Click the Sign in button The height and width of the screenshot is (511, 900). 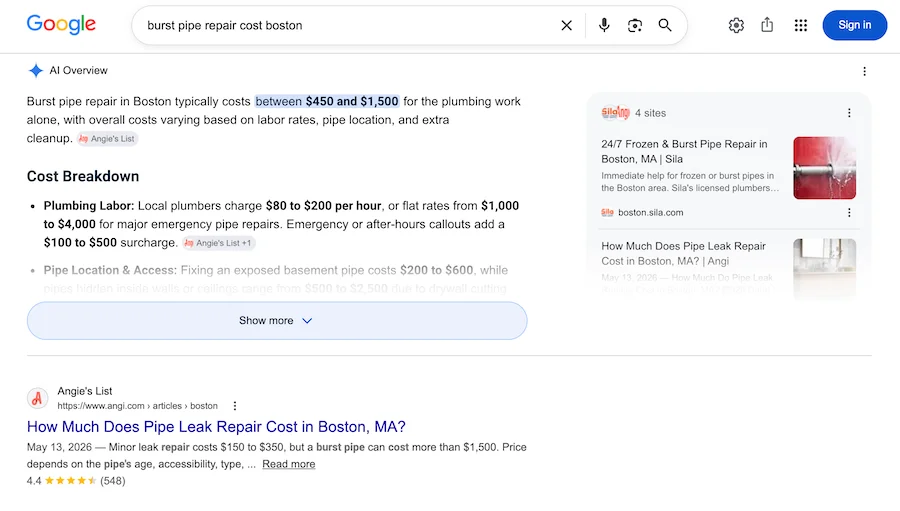[x=854, y=25]
